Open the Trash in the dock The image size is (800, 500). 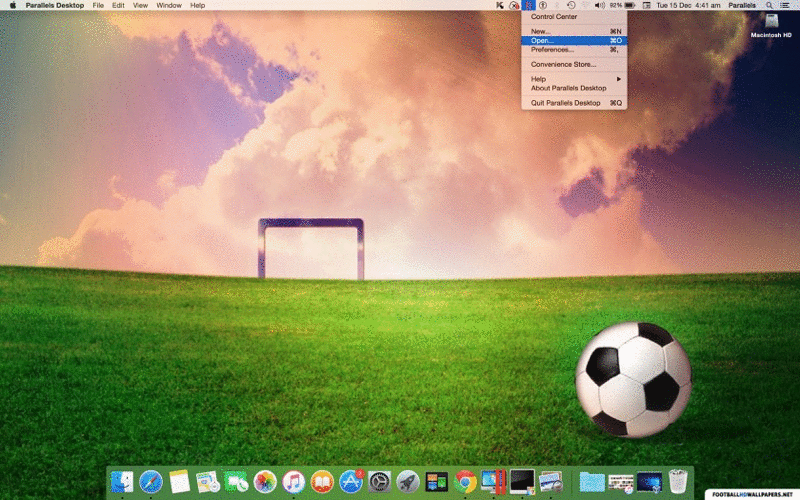[x=678, y=482]
